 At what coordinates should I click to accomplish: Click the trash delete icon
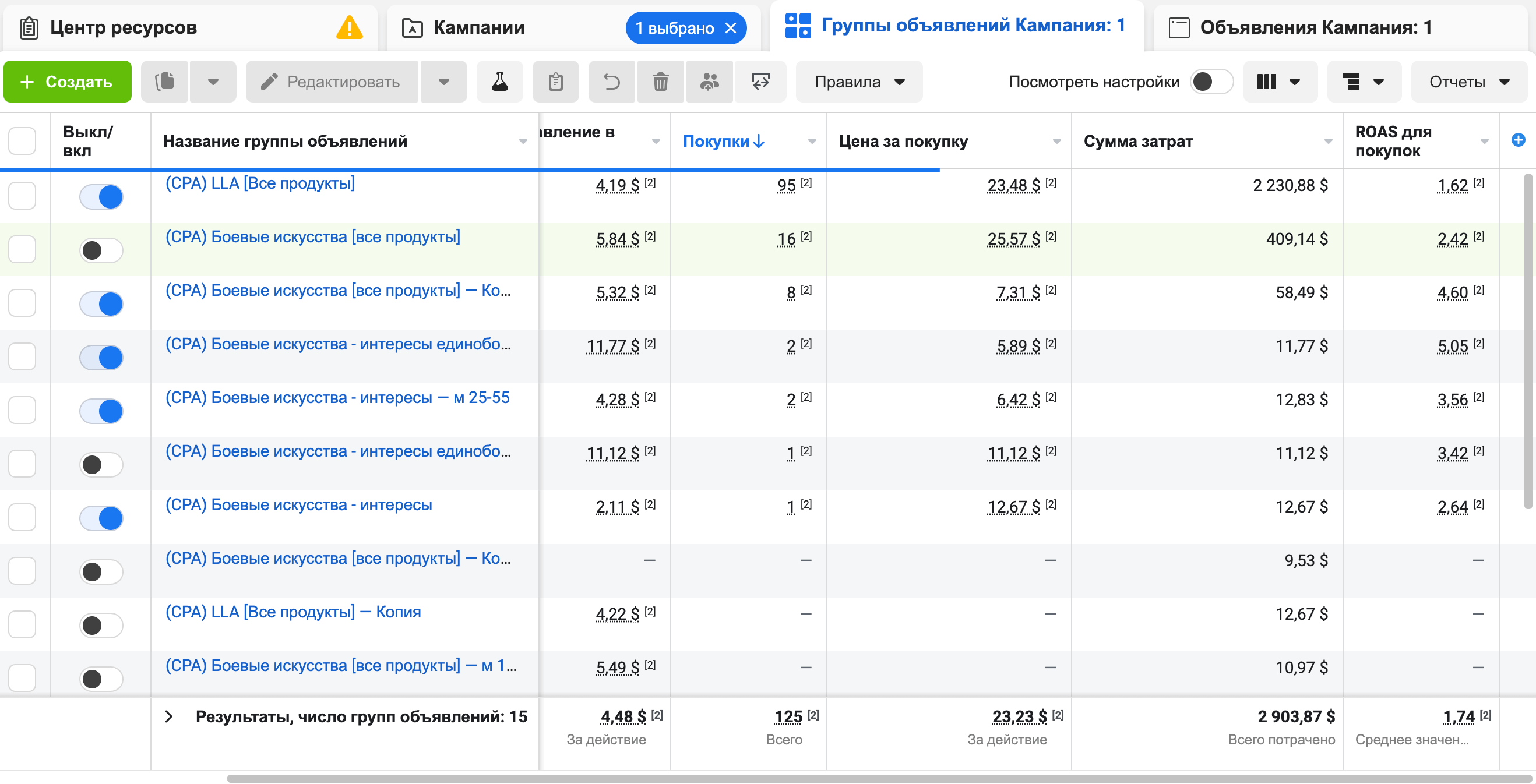coord(660,82)
